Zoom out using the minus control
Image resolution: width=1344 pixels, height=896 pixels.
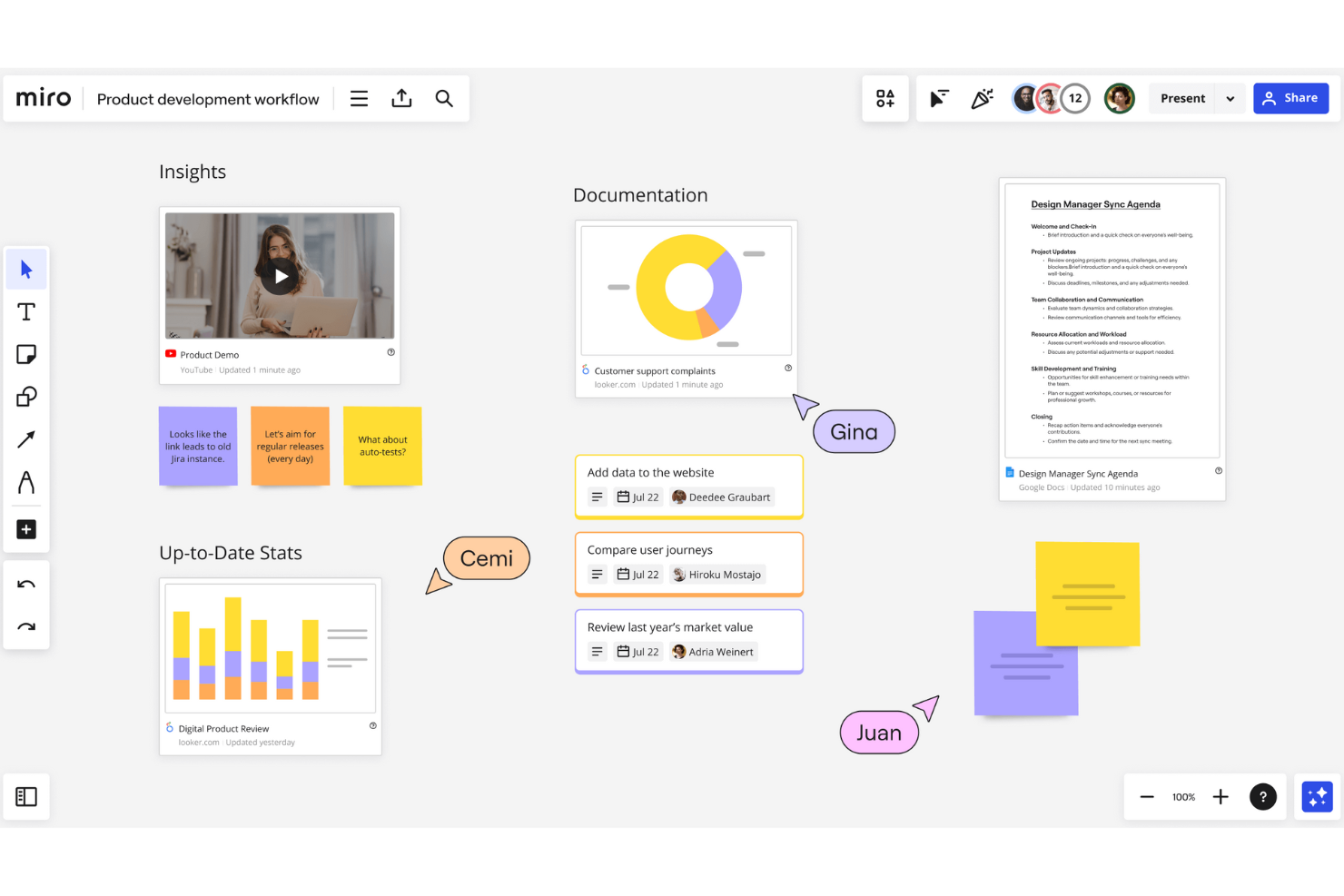click(1147, 796)
